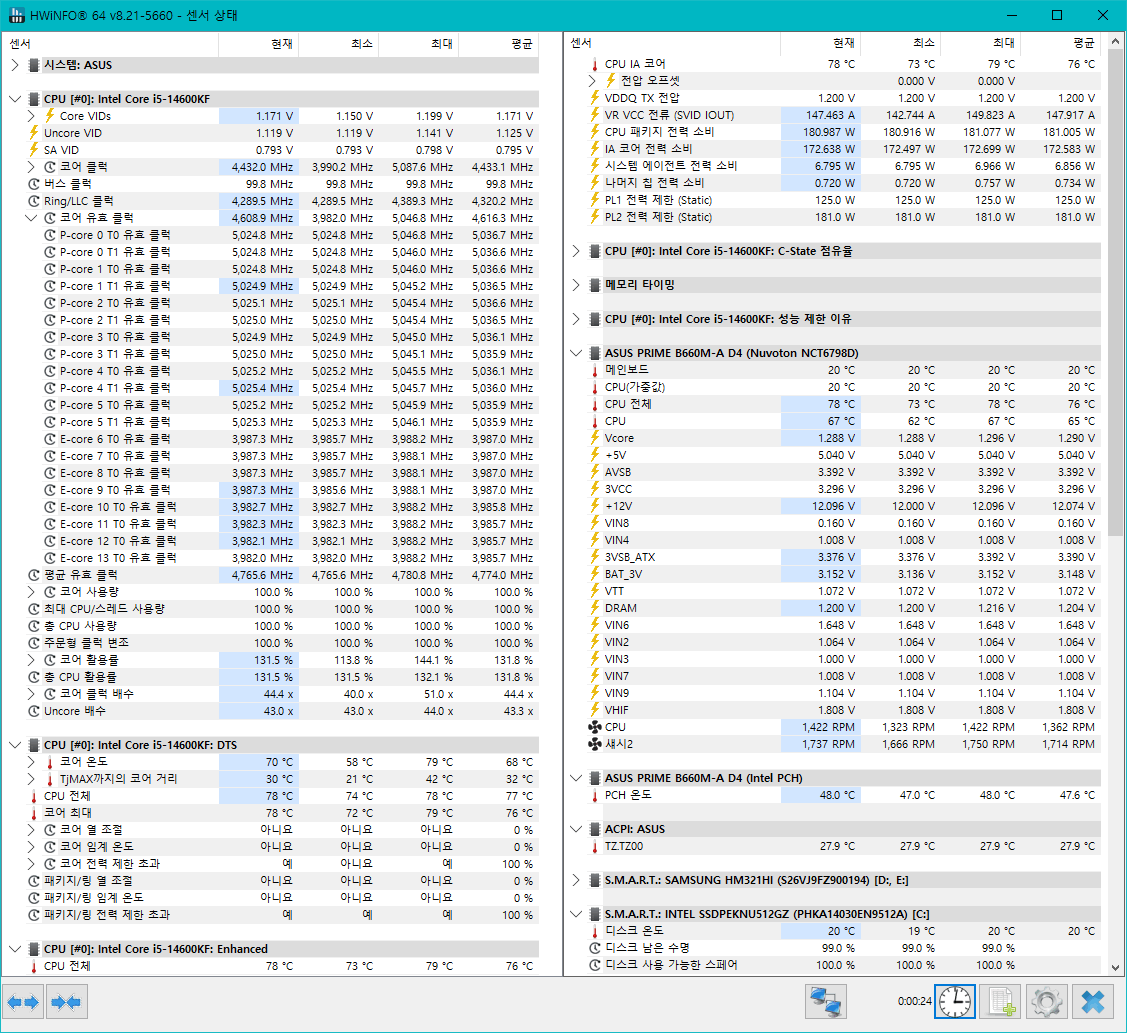The height and width of the screenshot is (1033, 1127).
Task: Expand the S.M.A.R.T.: SAMSUNG HM321HI section
Action: point(576,880)
